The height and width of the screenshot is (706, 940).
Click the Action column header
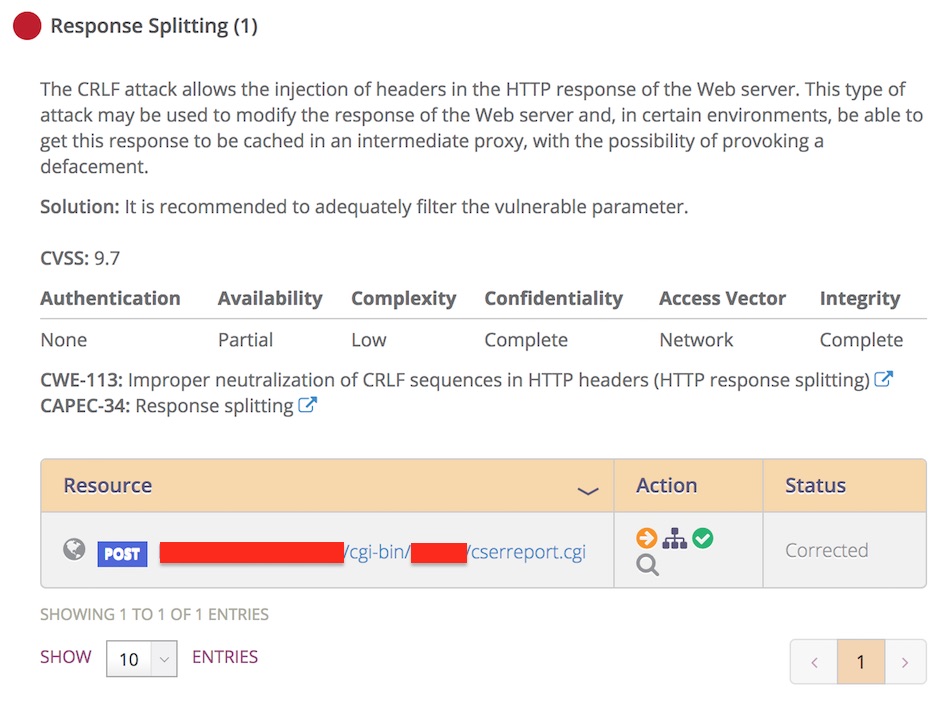pyautogui.click(x=667, y=485)
